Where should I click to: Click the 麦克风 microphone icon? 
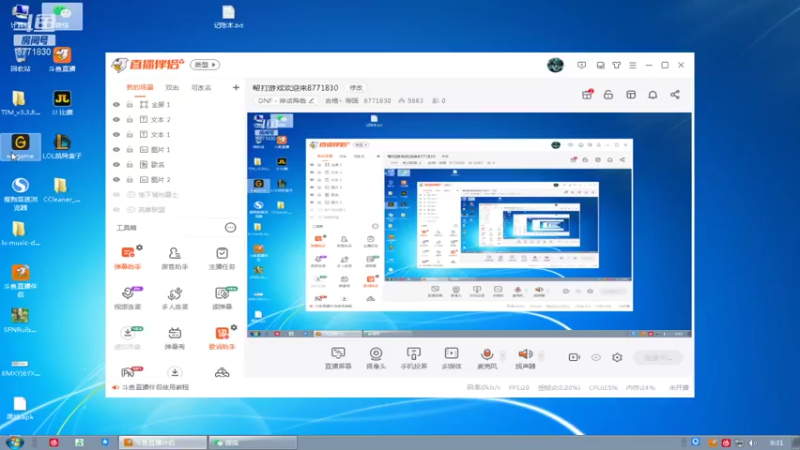coord(487,354)
